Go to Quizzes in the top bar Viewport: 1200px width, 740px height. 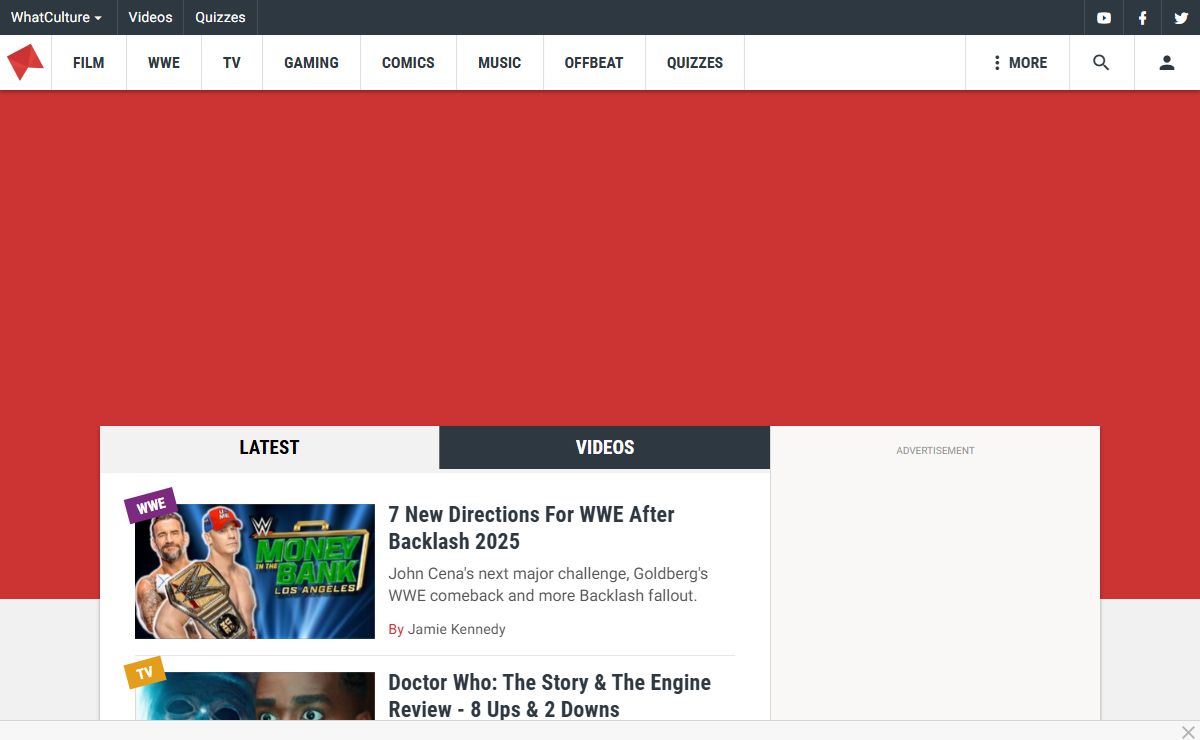(x=220, y=17)
